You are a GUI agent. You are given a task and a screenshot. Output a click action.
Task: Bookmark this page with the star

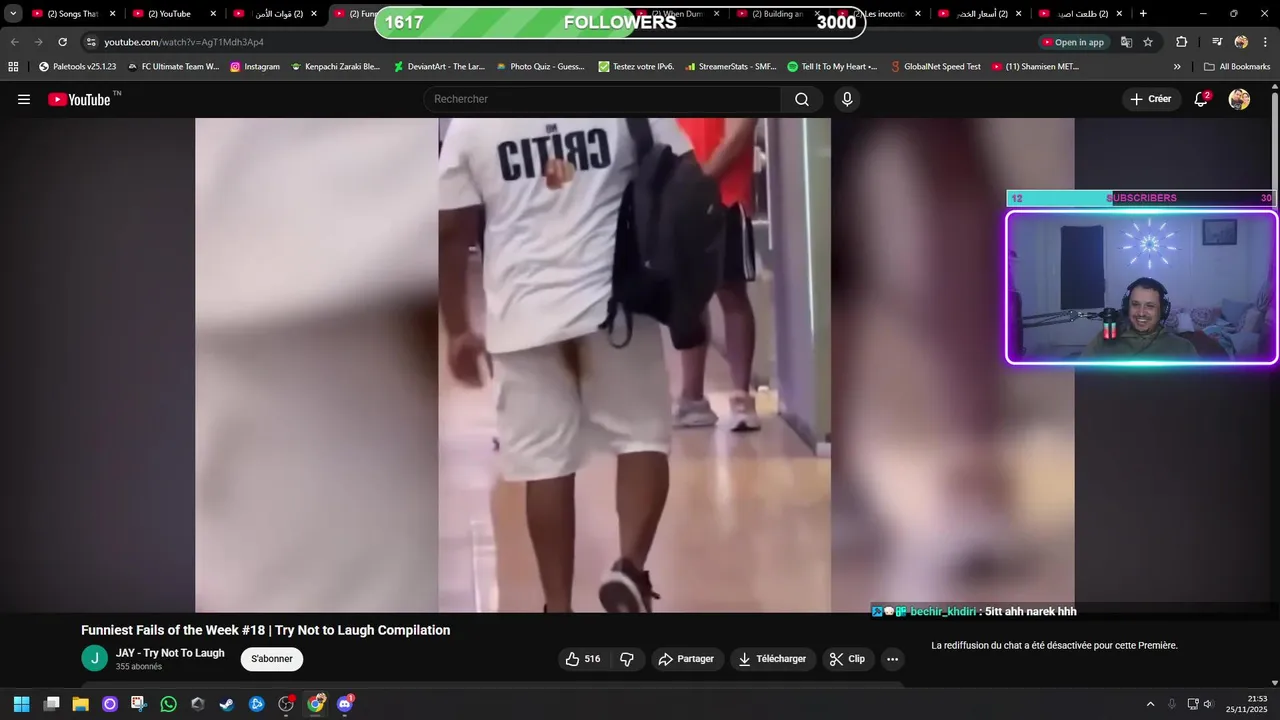pyautogui.click(x=1148, y=42)
